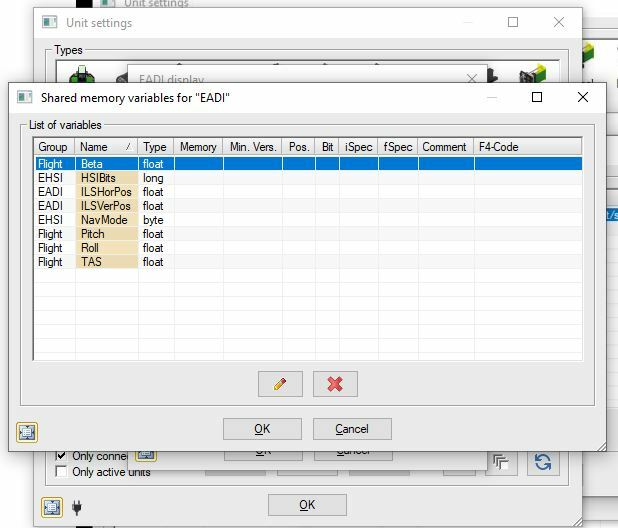This screenshot has width=618, height=528.
Task: Click the shared memory dialog title bar icon
Action: 24,97
